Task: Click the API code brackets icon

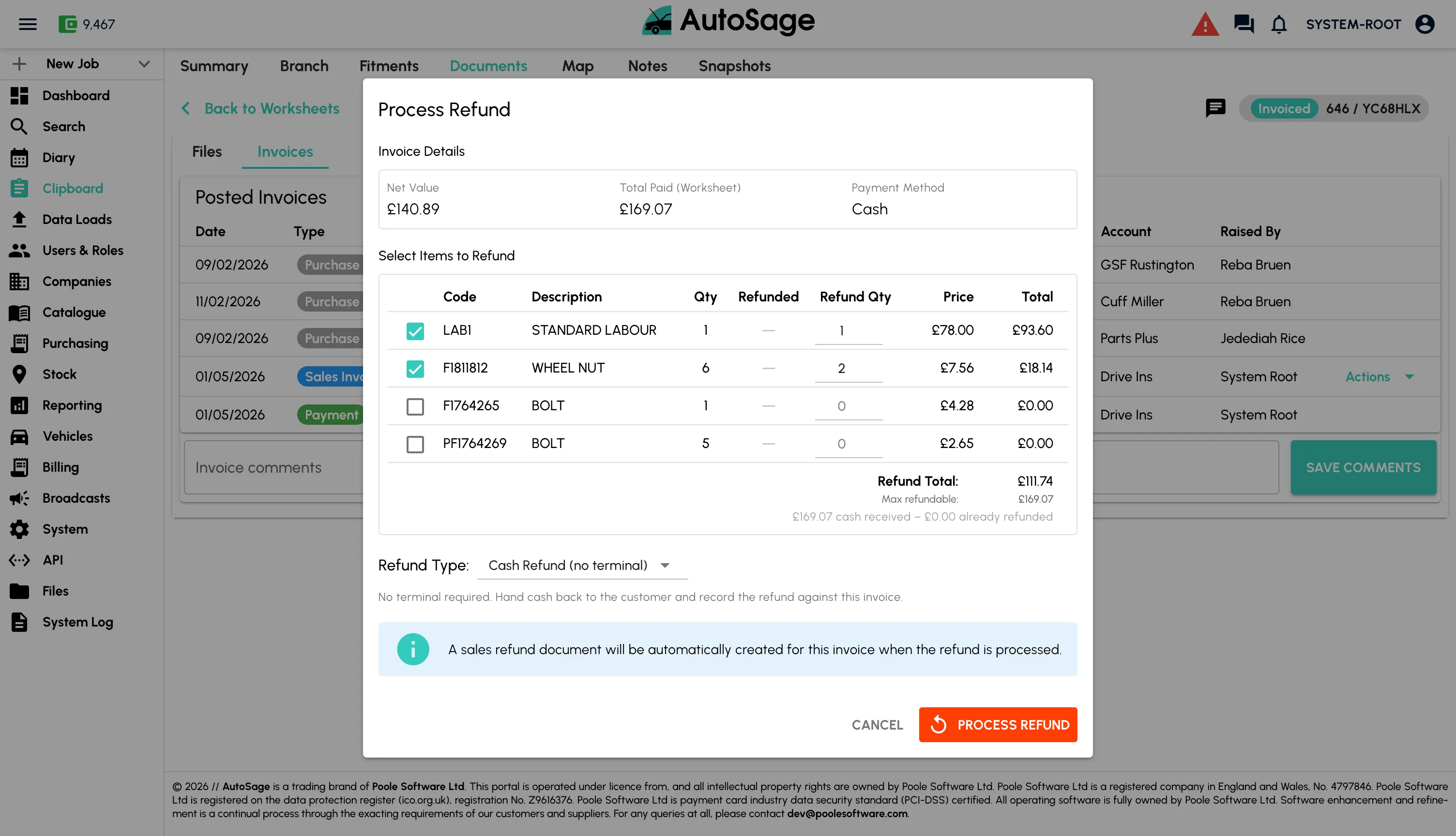Action: pyautogui.click(x=19, y=560)
